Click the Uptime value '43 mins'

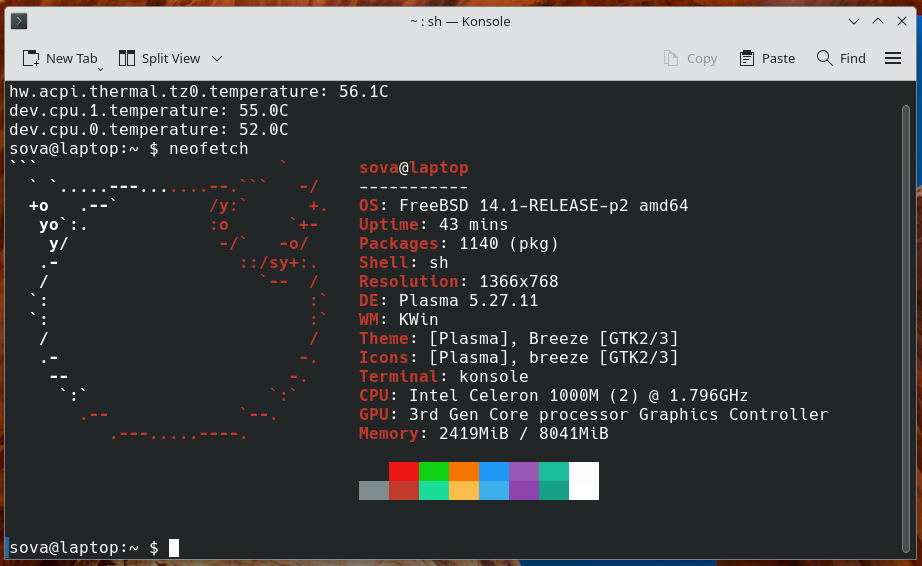(x=473, y=225)
